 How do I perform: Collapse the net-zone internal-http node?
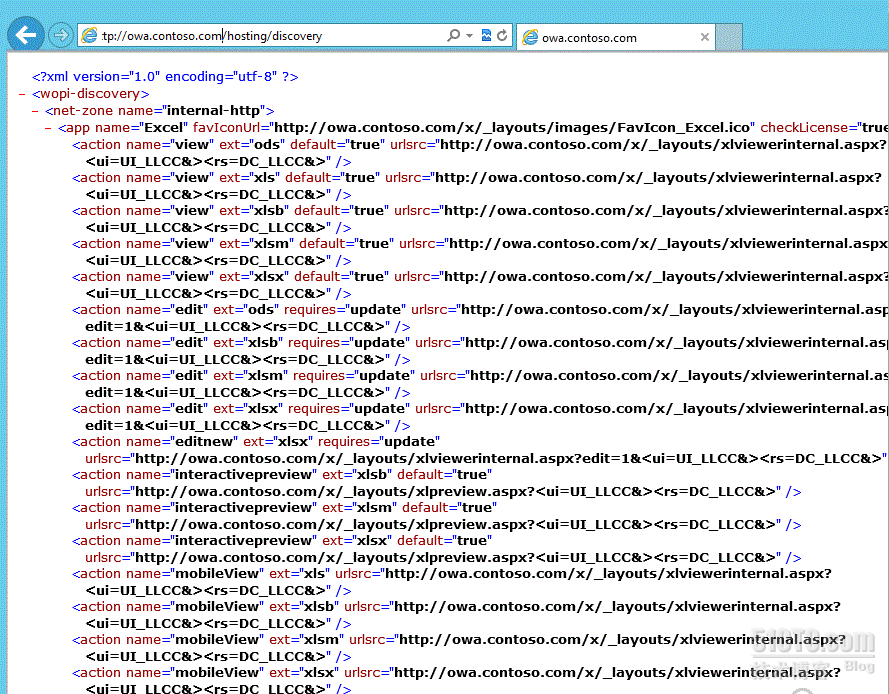[35, 111]
